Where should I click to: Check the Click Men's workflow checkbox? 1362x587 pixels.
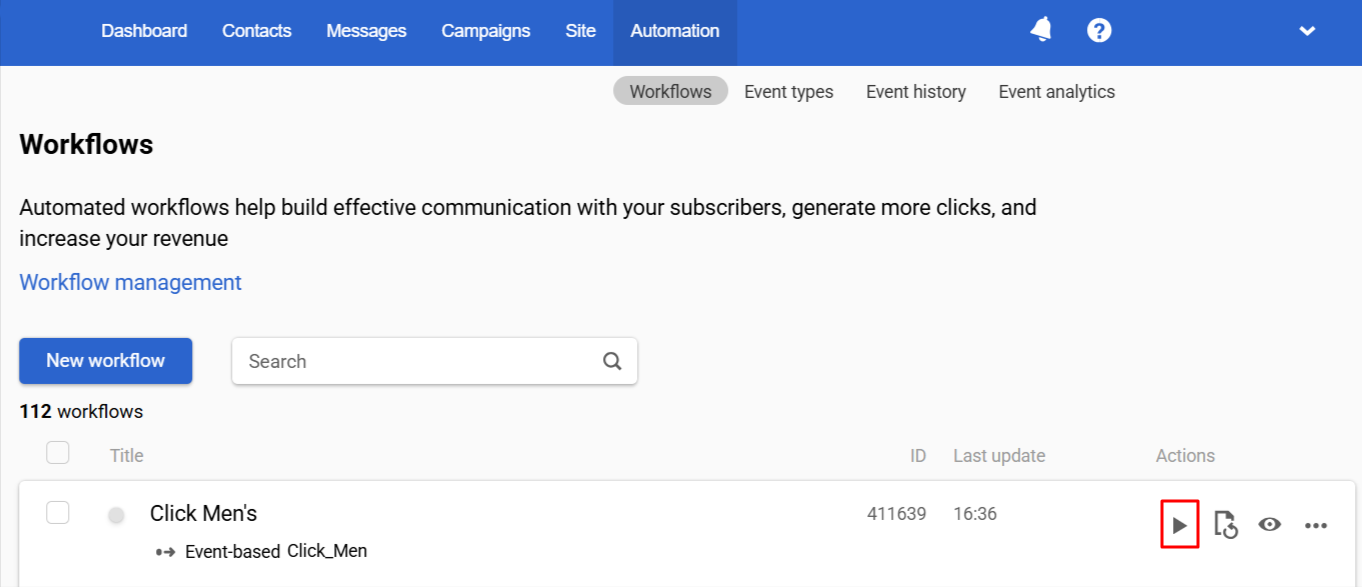pyautogui.click(x=58, y=512)
